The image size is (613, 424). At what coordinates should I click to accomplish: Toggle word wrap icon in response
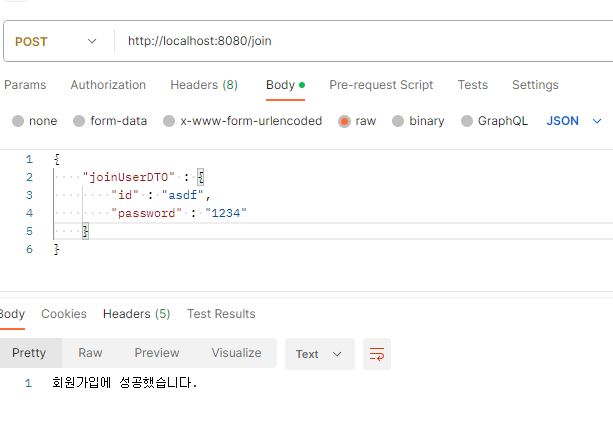tap(376, 354)
